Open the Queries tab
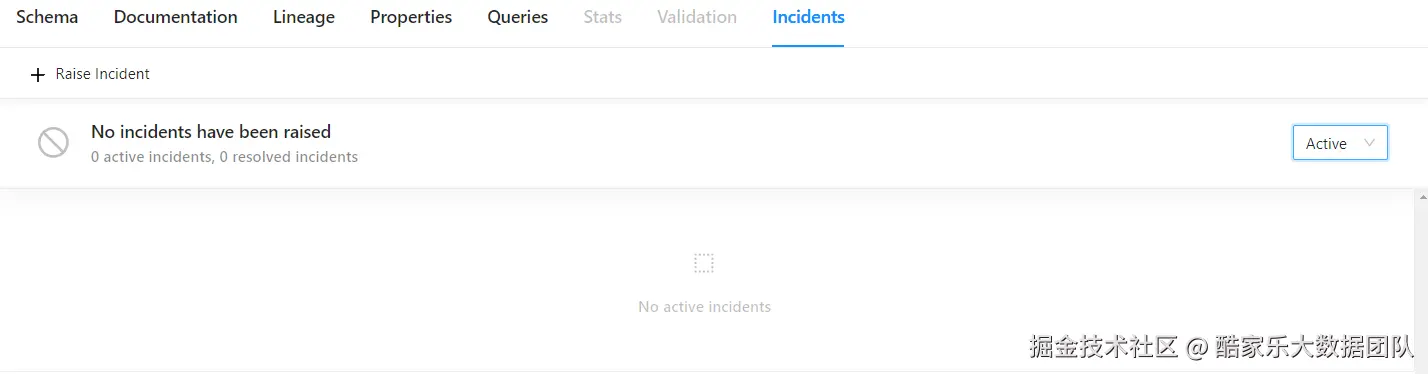Screen dimensions: 1428x374 pos(518,17)
